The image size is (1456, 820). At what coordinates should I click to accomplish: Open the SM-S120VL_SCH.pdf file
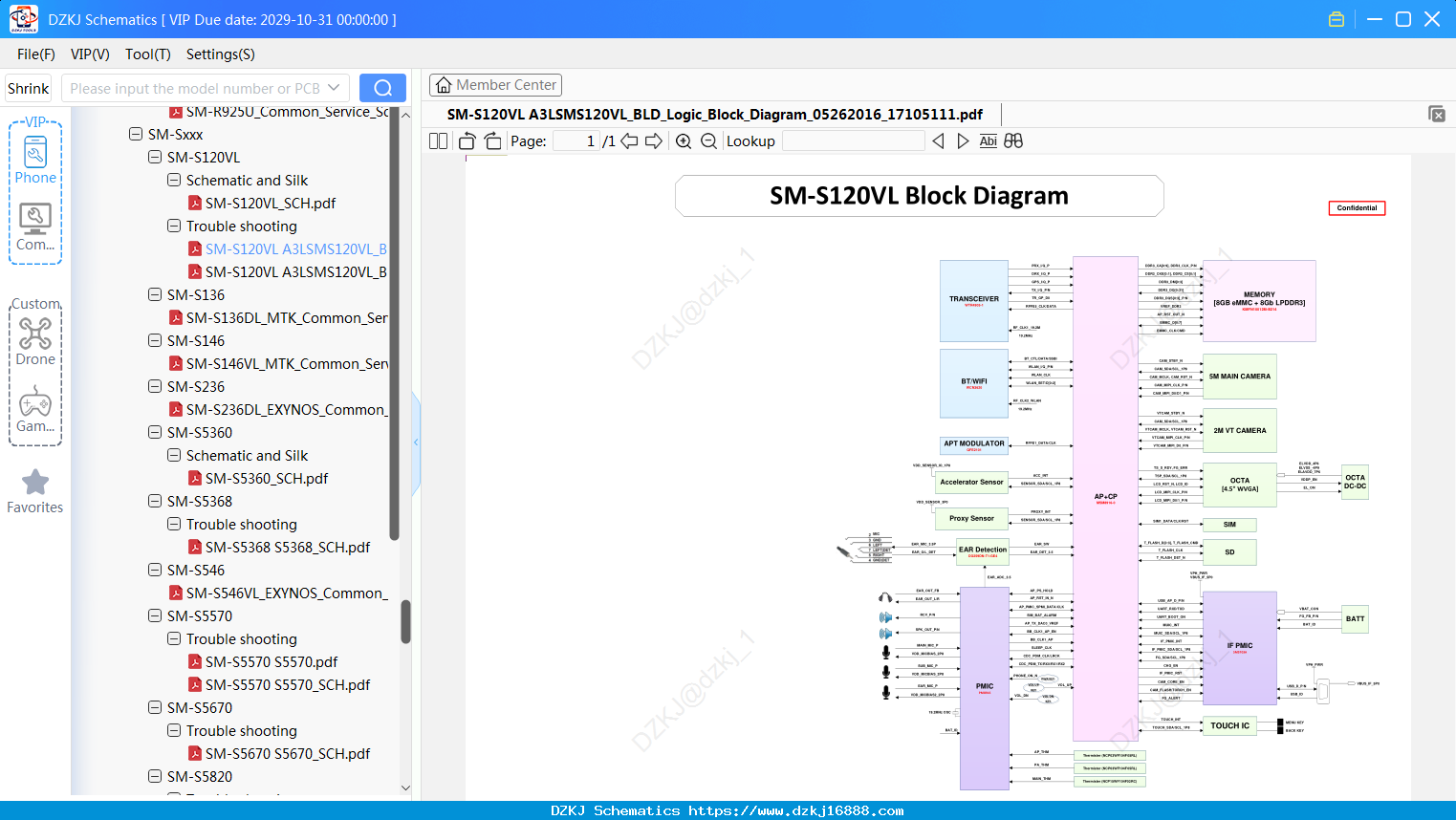pos(271,203)
